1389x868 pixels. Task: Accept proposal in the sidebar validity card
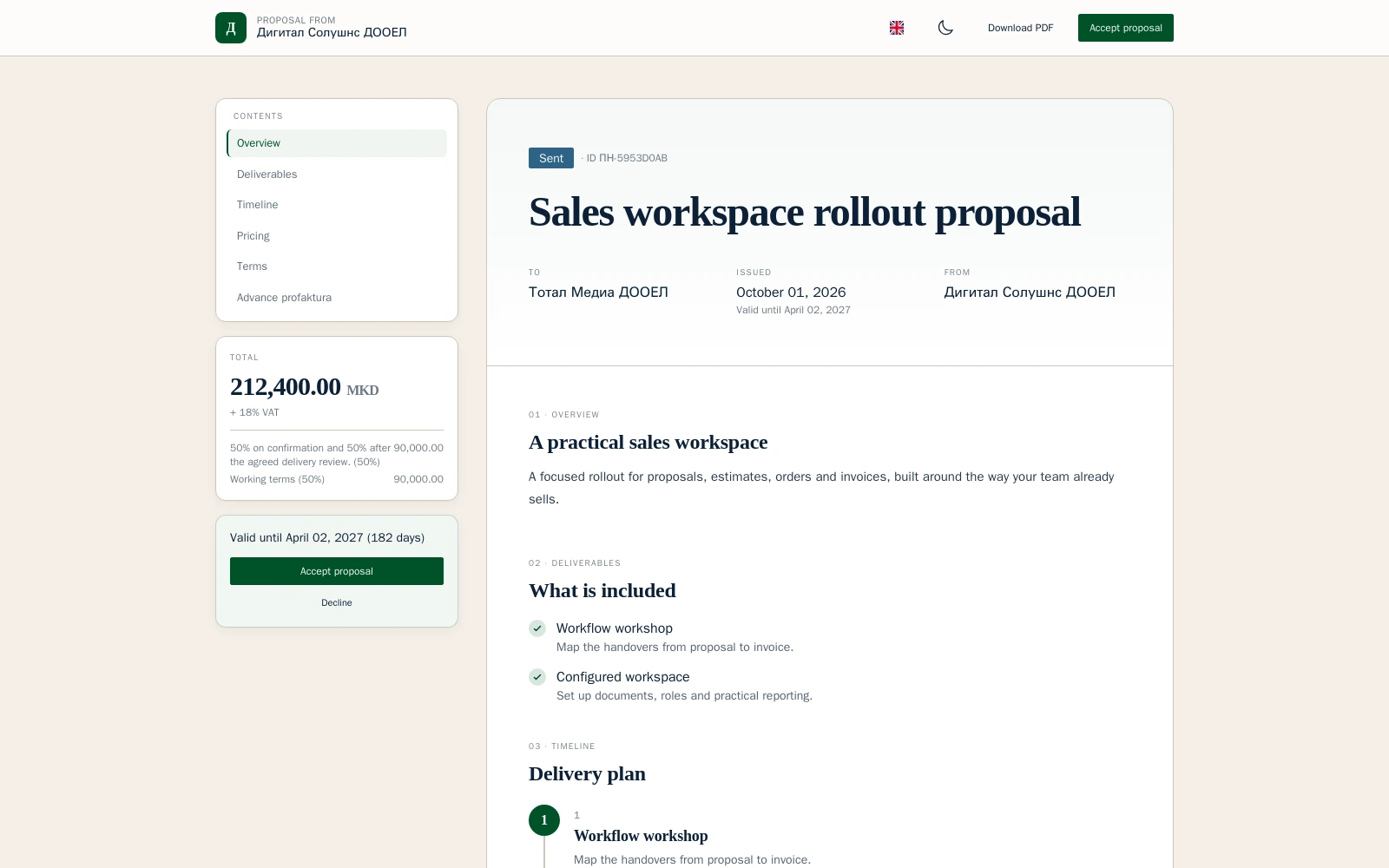click(x=337, y=571)
